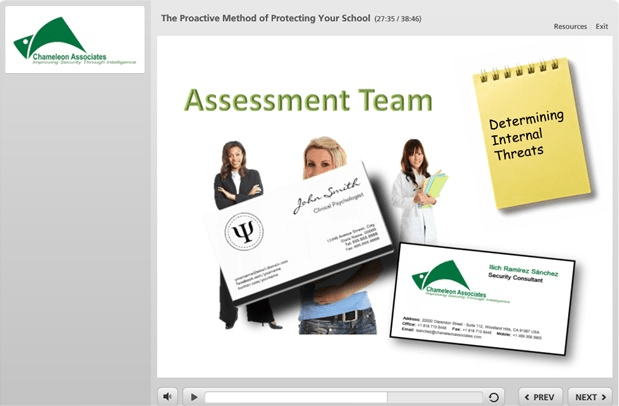Click the replay circular arrow icon

tap(494, 397)
